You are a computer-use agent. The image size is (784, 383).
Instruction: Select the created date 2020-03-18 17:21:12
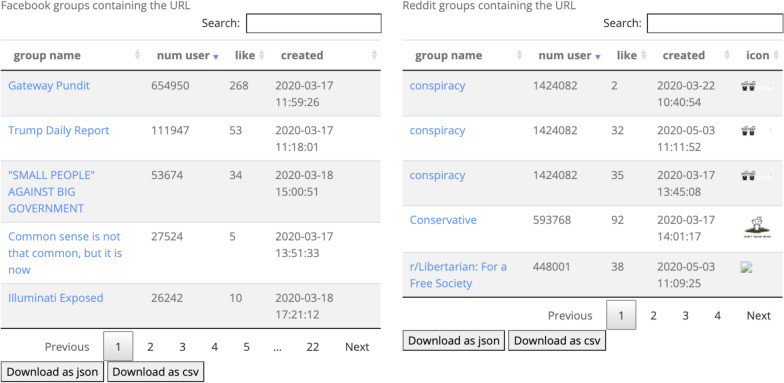coord(304,306)
